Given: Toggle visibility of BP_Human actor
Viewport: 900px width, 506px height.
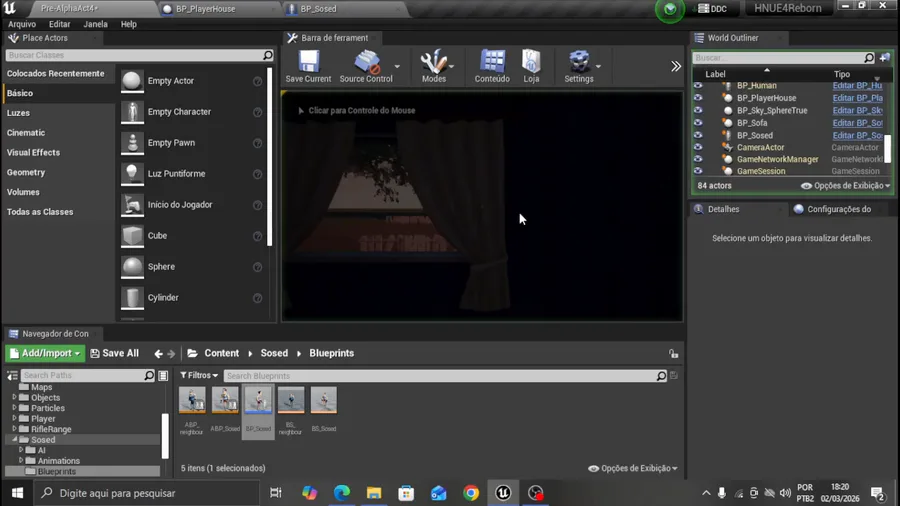Looking at the screenshot, I should [x=698, y=85].
